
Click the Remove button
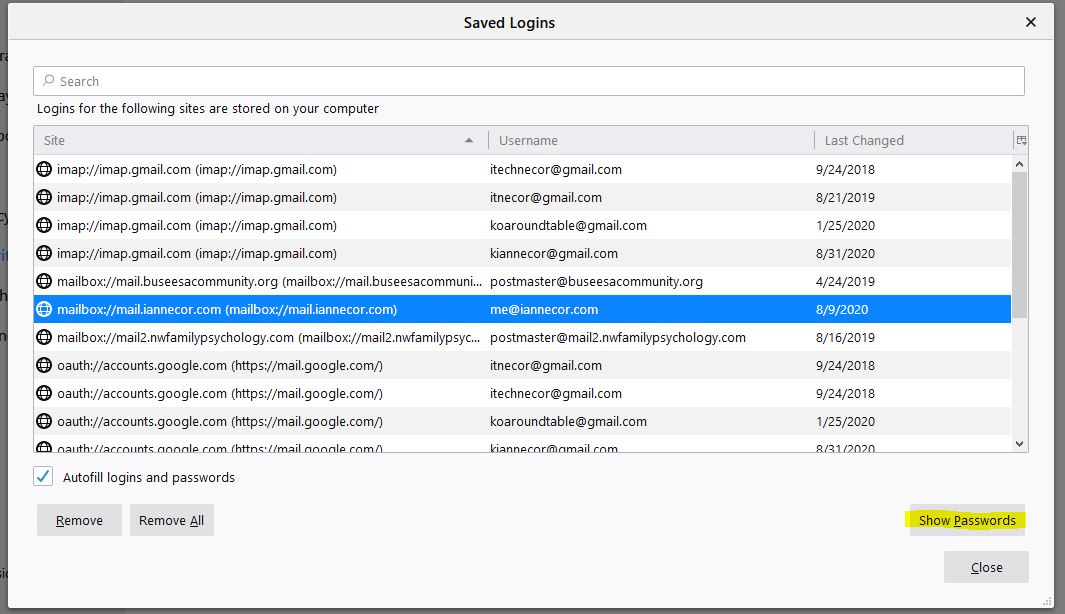(x=79, y=520)
